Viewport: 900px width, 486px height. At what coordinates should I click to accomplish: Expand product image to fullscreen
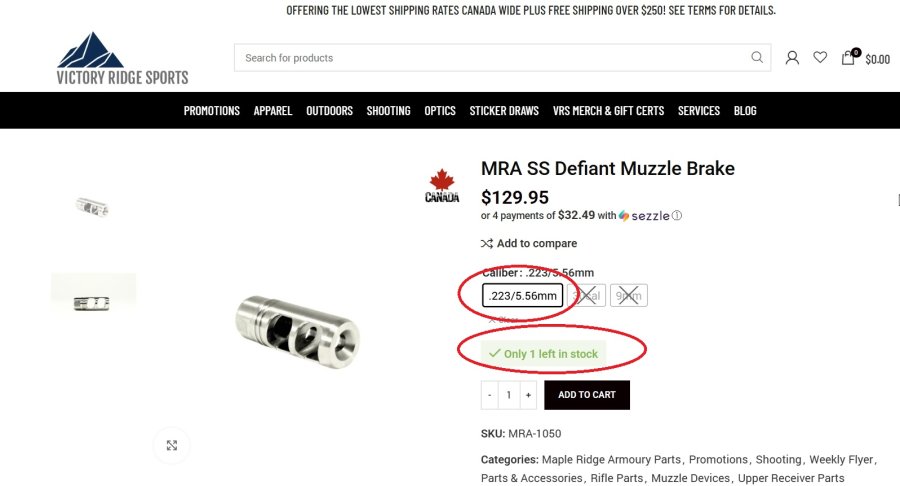pos(172,445)
